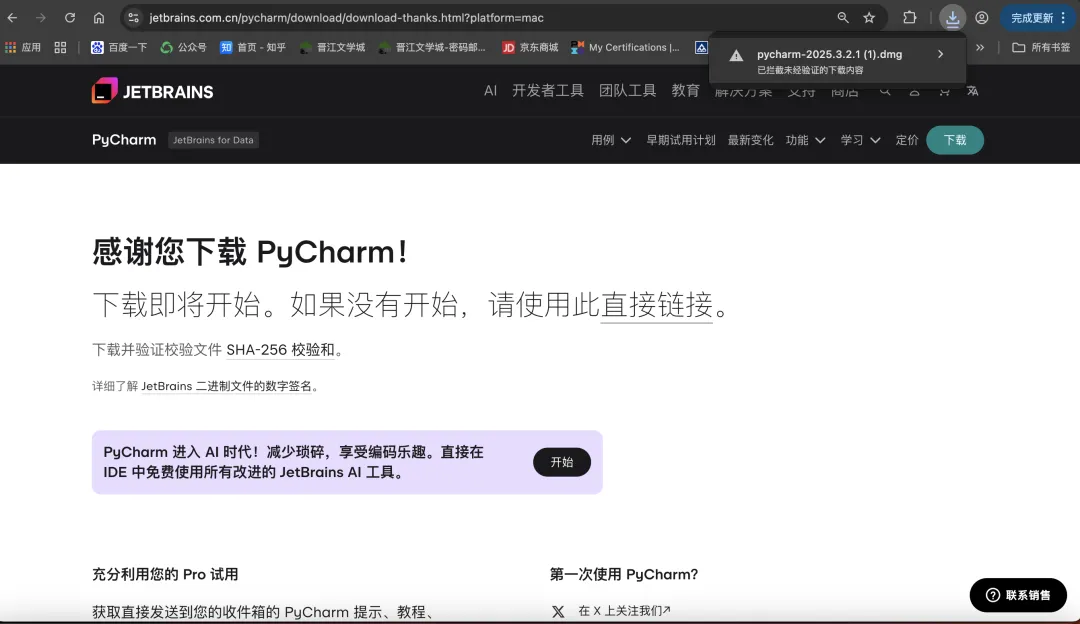Screen dimensions: 1080x624
Task: Click the 开始 button in AI banner
Action: pos(562,462)
